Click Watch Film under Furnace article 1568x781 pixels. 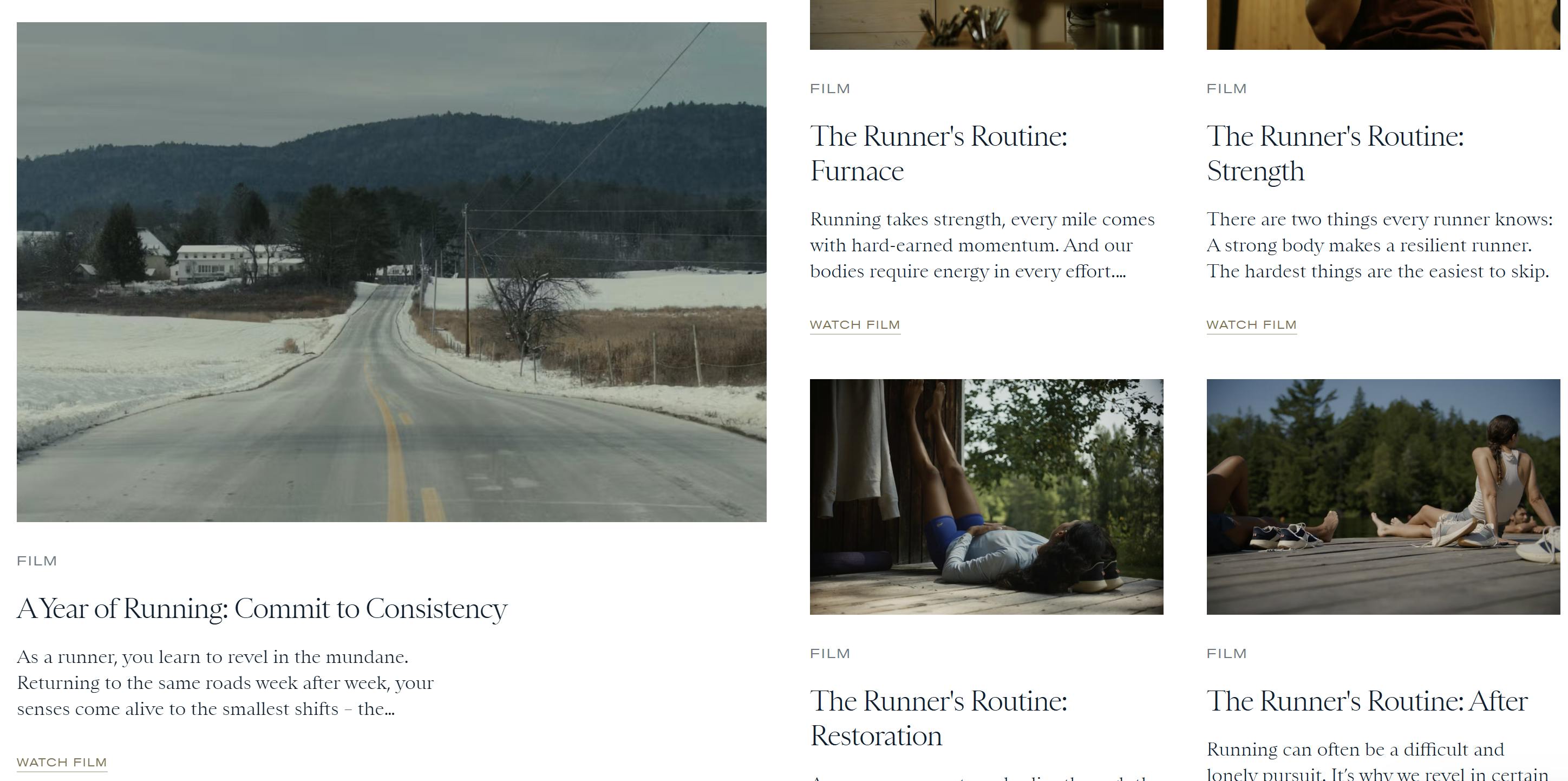[854, 325]
